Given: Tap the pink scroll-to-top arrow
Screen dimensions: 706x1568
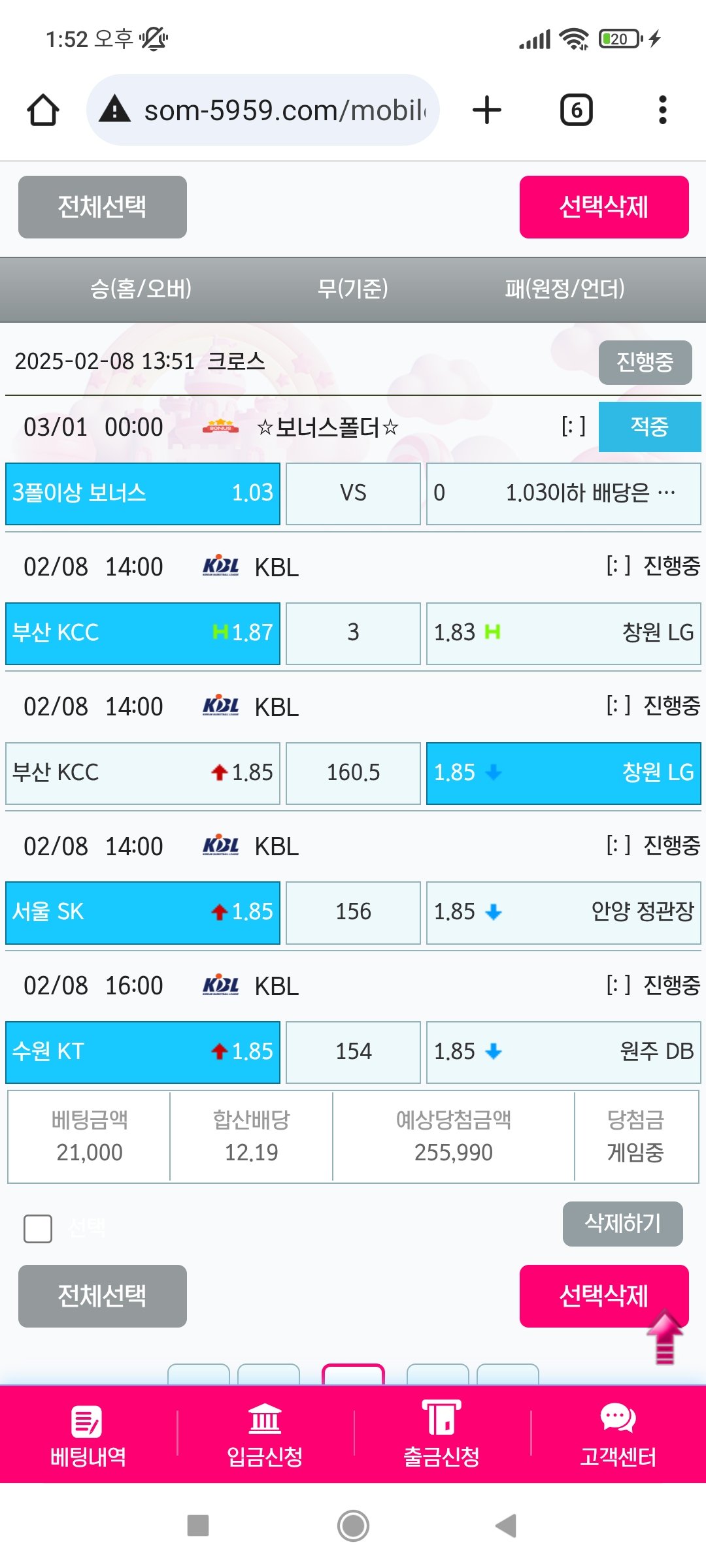Looking at the screenshot, I should (x=665, y=1337).
